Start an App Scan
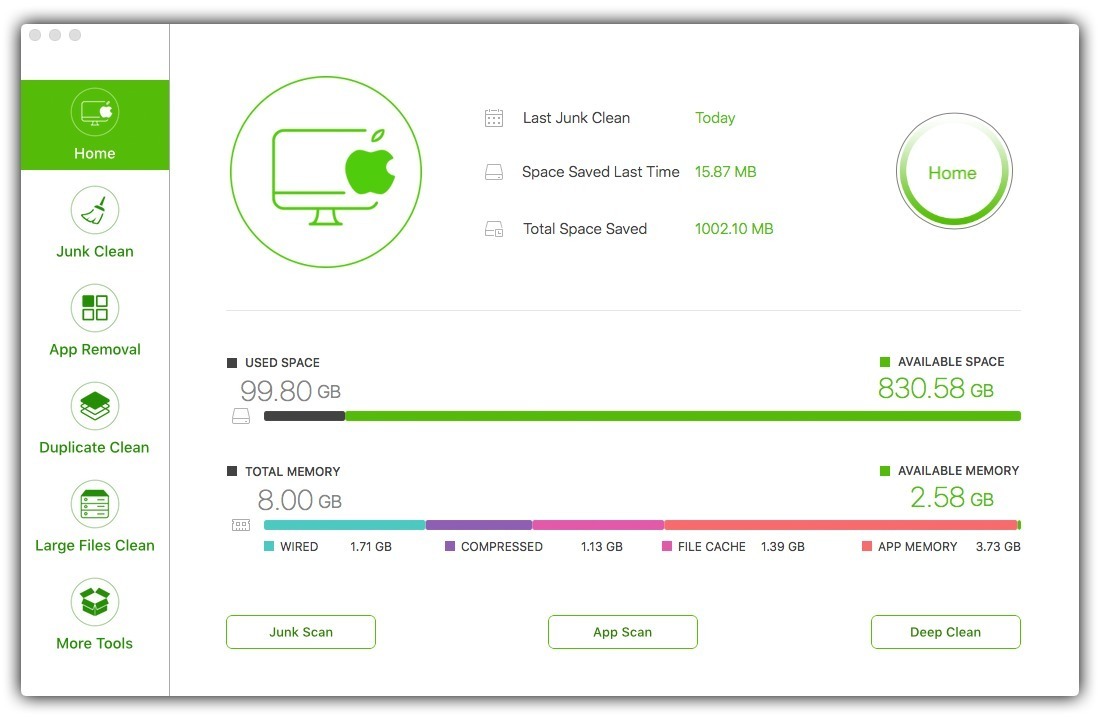 [x=622, y=632]
